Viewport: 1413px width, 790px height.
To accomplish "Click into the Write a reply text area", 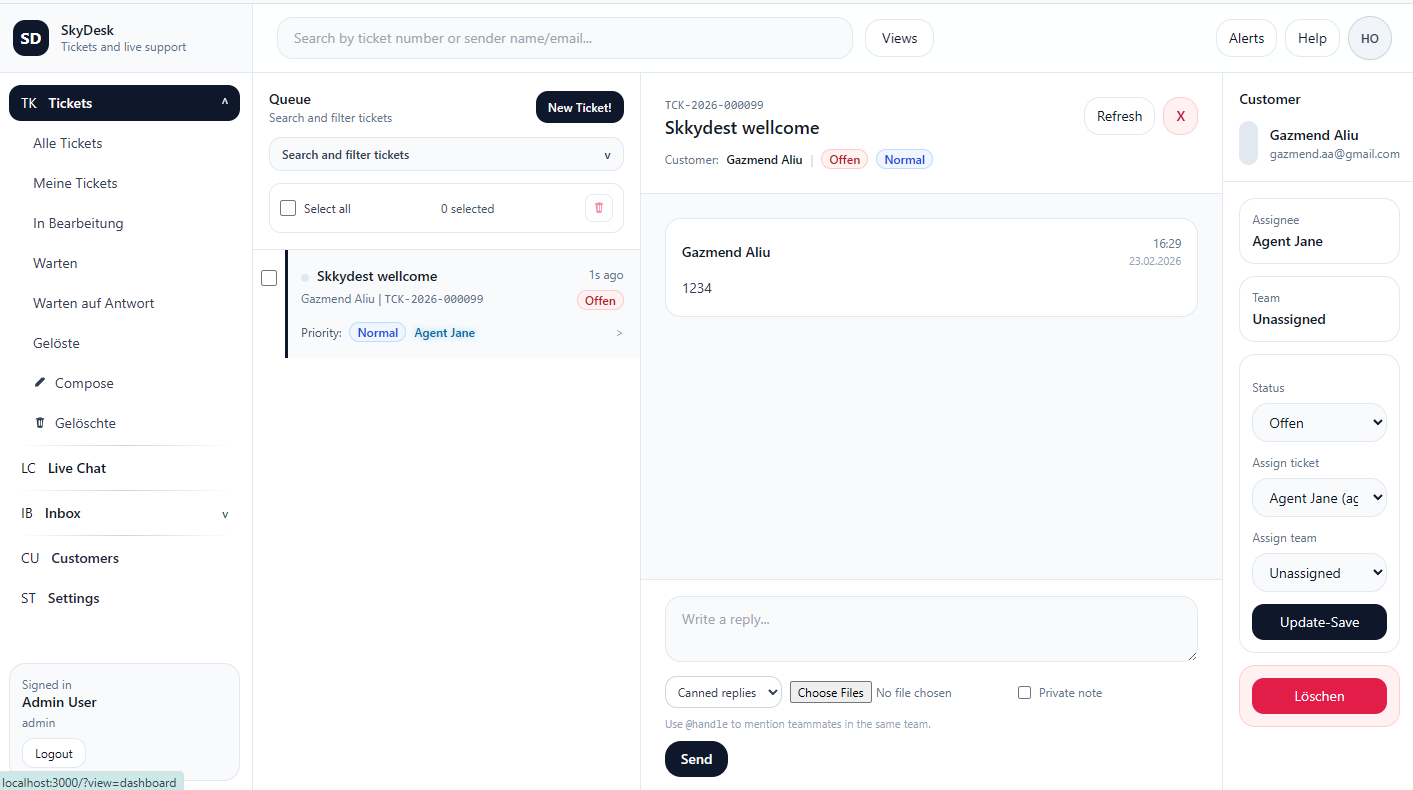I will [930, 629].
